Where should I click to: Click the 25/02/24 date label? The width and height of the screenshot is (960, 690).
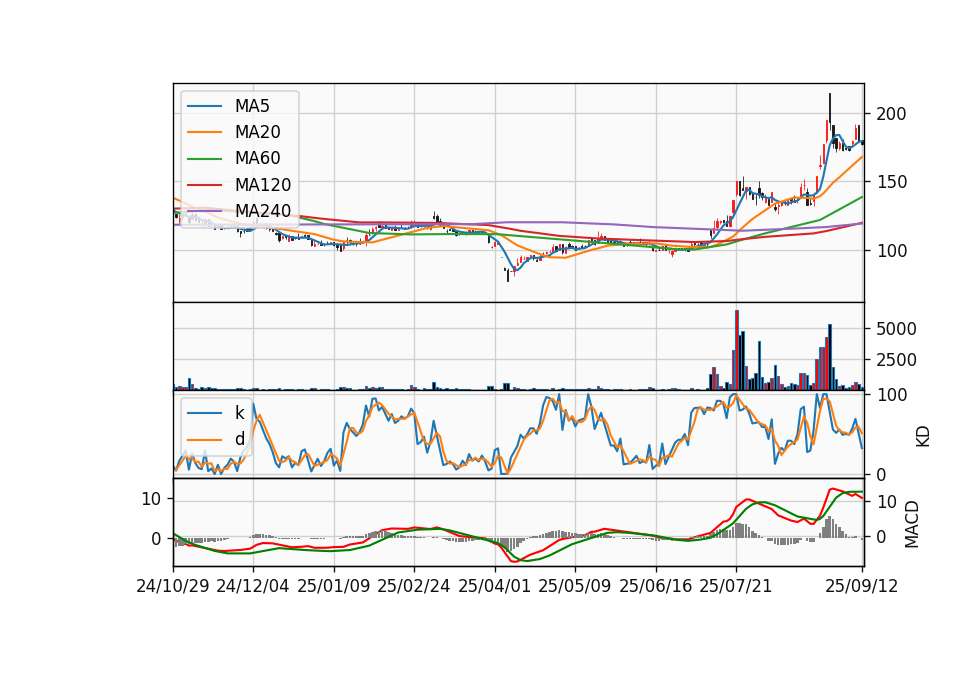(x=414, y=587)
